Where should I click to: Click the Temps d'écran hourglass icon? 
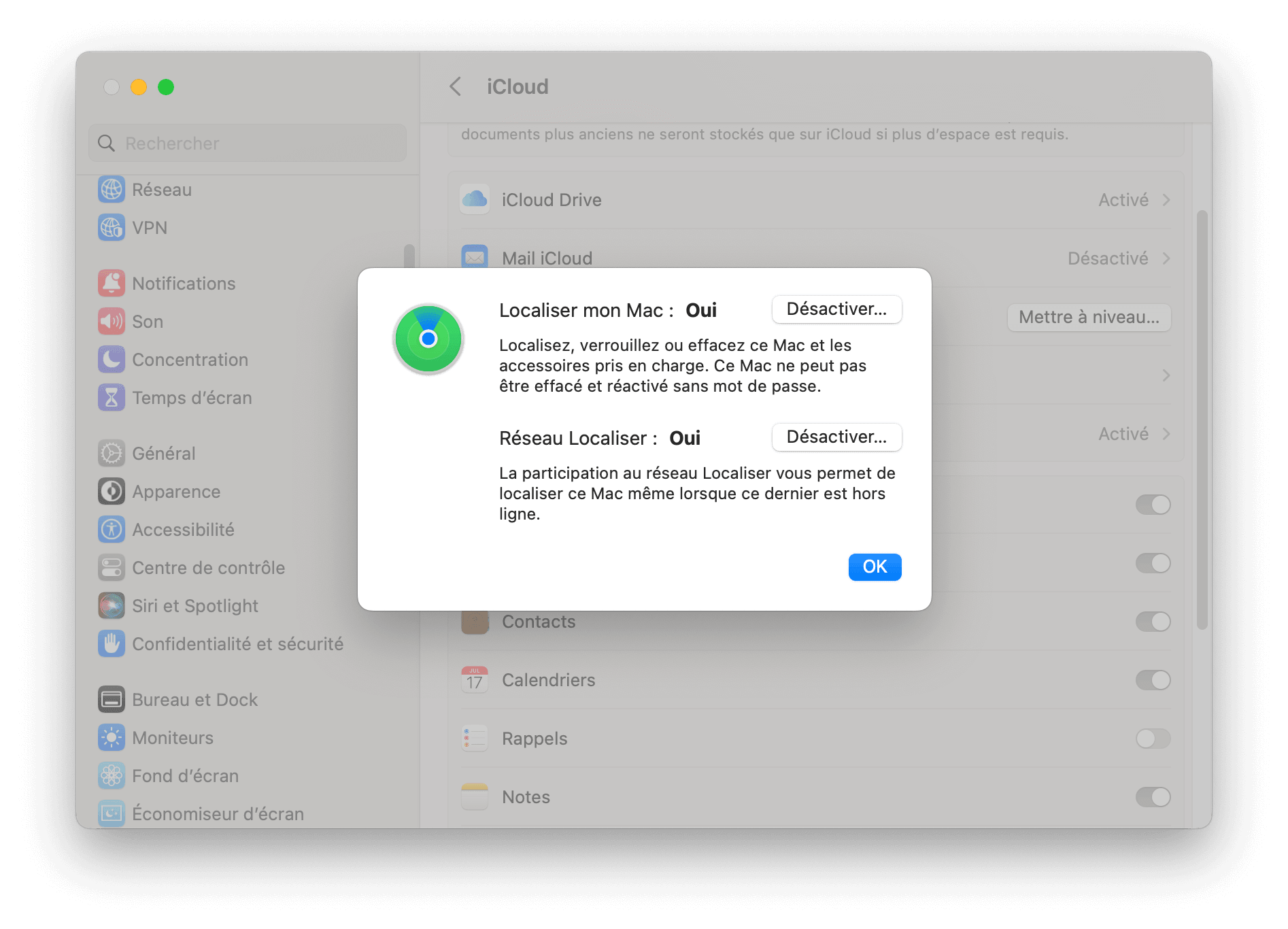point(112,397)
